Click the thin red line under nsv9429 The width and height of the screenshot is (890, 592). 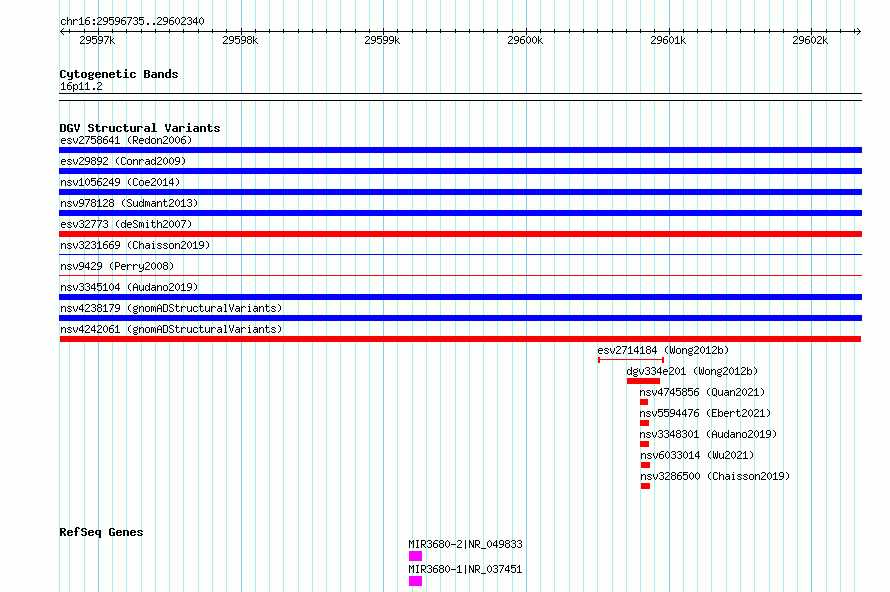click(460, 275)
